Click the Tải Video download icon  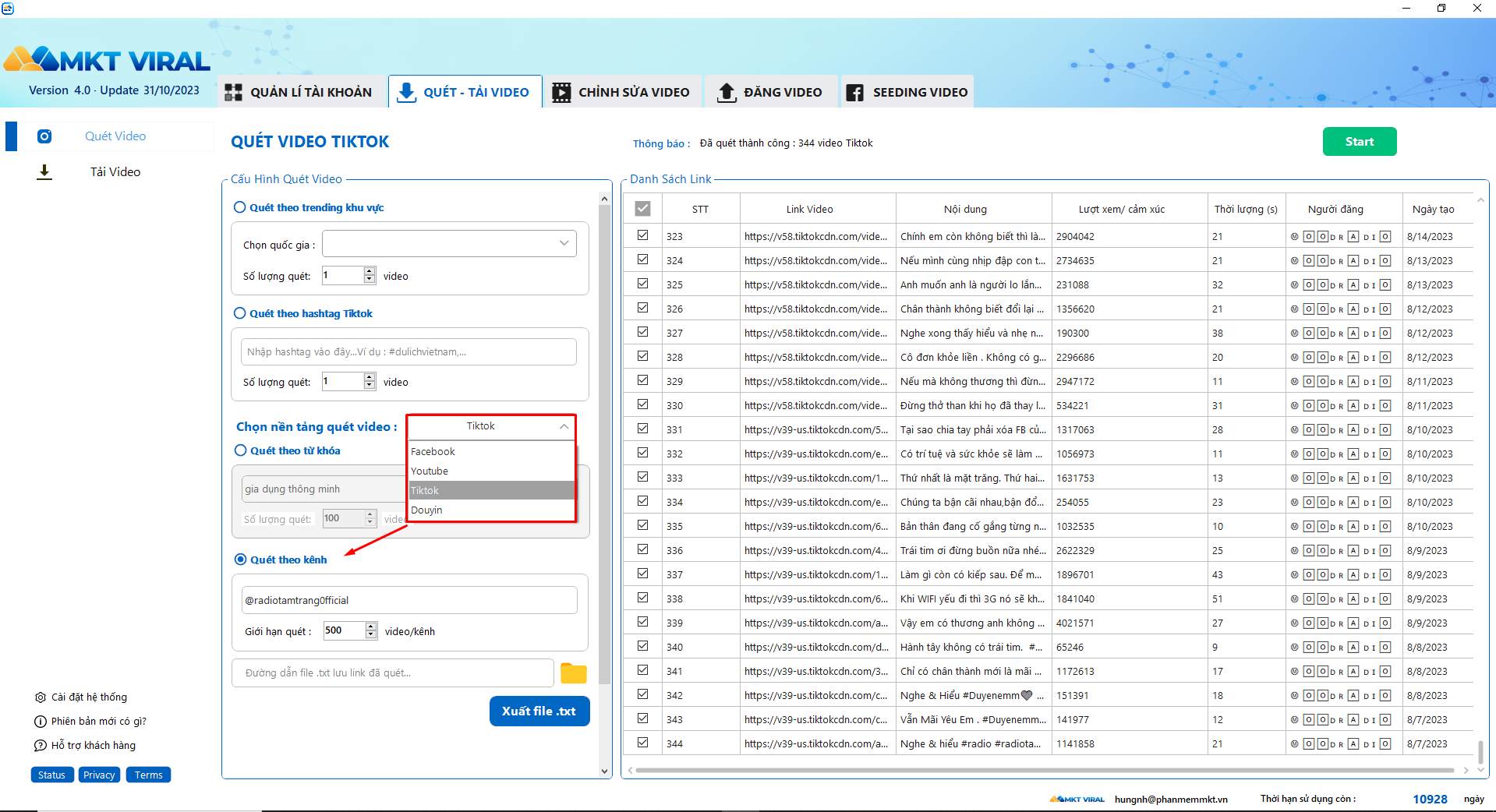44,172
